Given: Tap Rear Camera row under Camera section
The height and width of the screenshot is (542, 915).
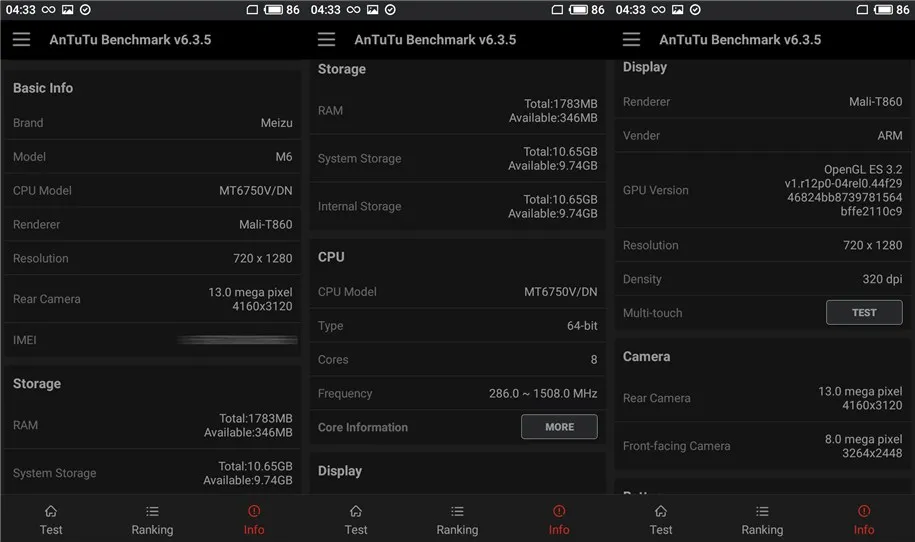Looking at the screenshot, I should [x=762, y=398].
